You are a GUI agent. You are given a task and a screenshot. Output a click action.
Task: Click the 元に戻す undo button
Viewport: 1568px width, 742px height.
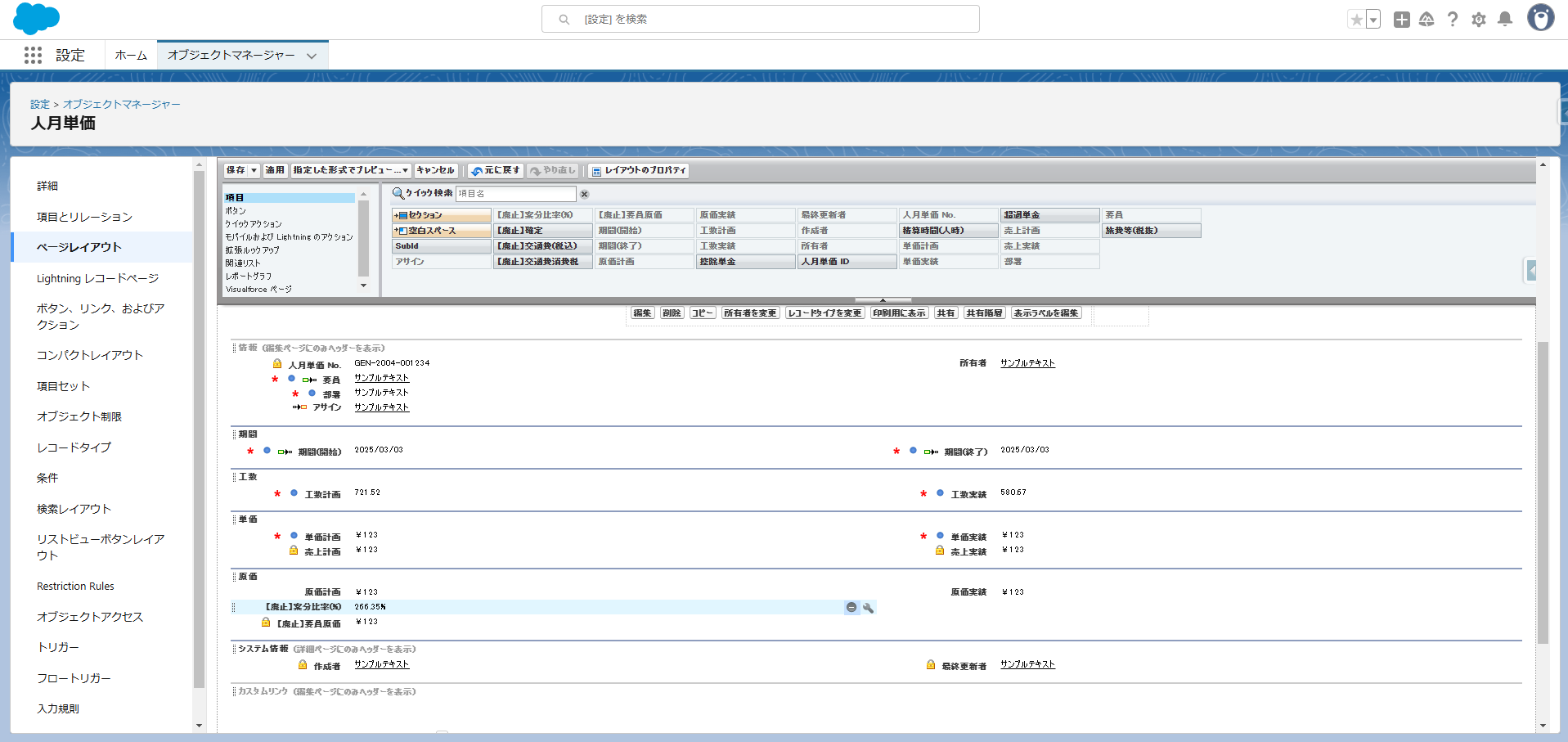[496, 170]
